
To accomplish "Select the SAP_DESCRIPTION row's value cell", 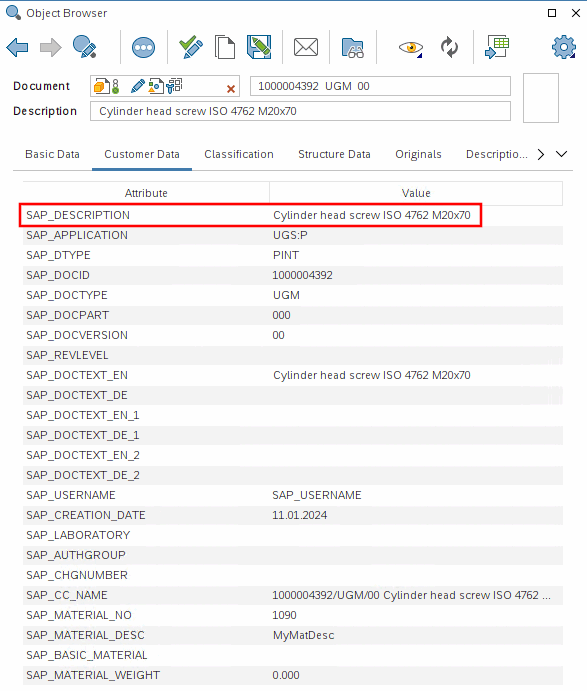I will point(416,215).
